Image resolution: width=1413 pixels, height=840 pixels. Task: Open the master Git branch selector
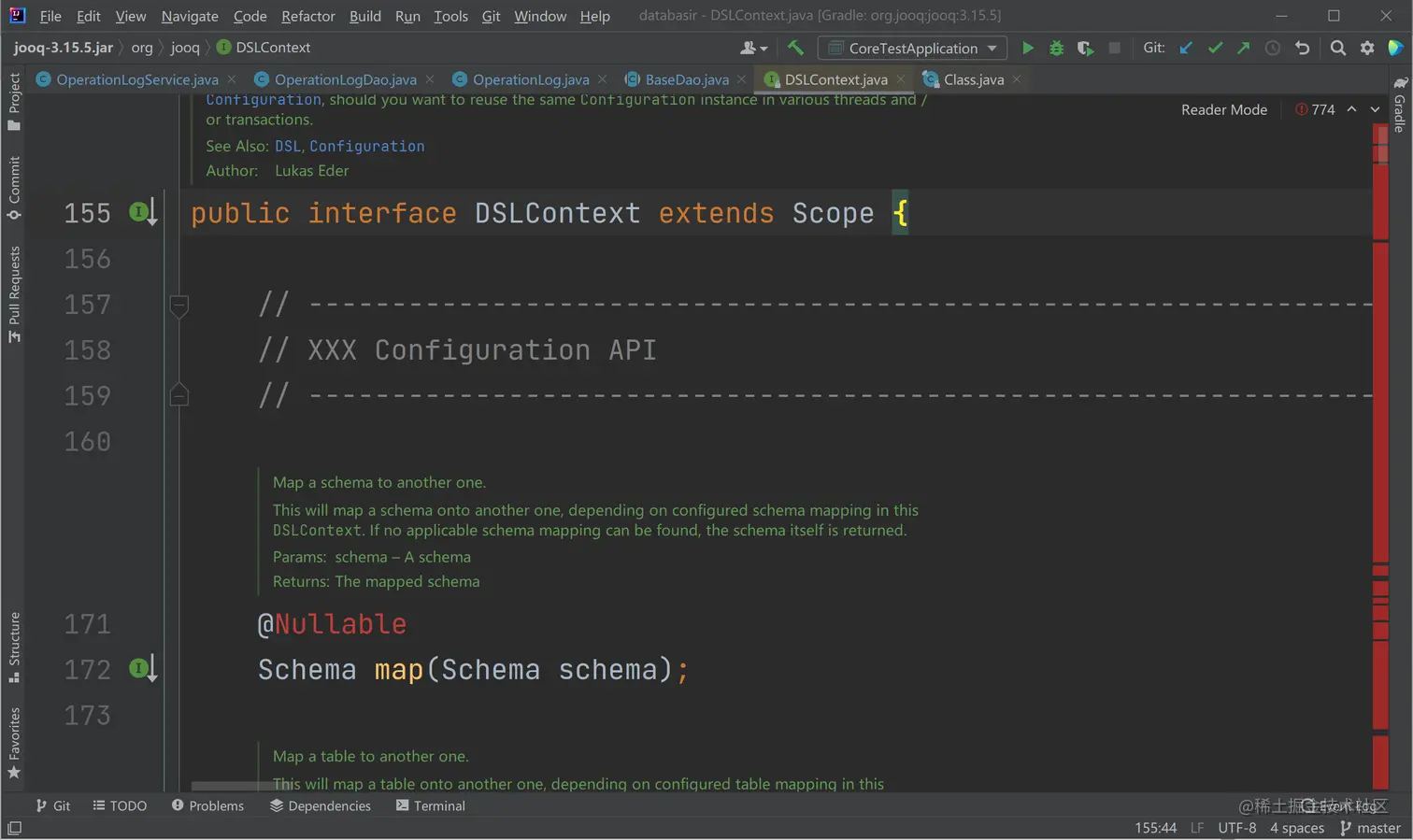click(1370, 828)
